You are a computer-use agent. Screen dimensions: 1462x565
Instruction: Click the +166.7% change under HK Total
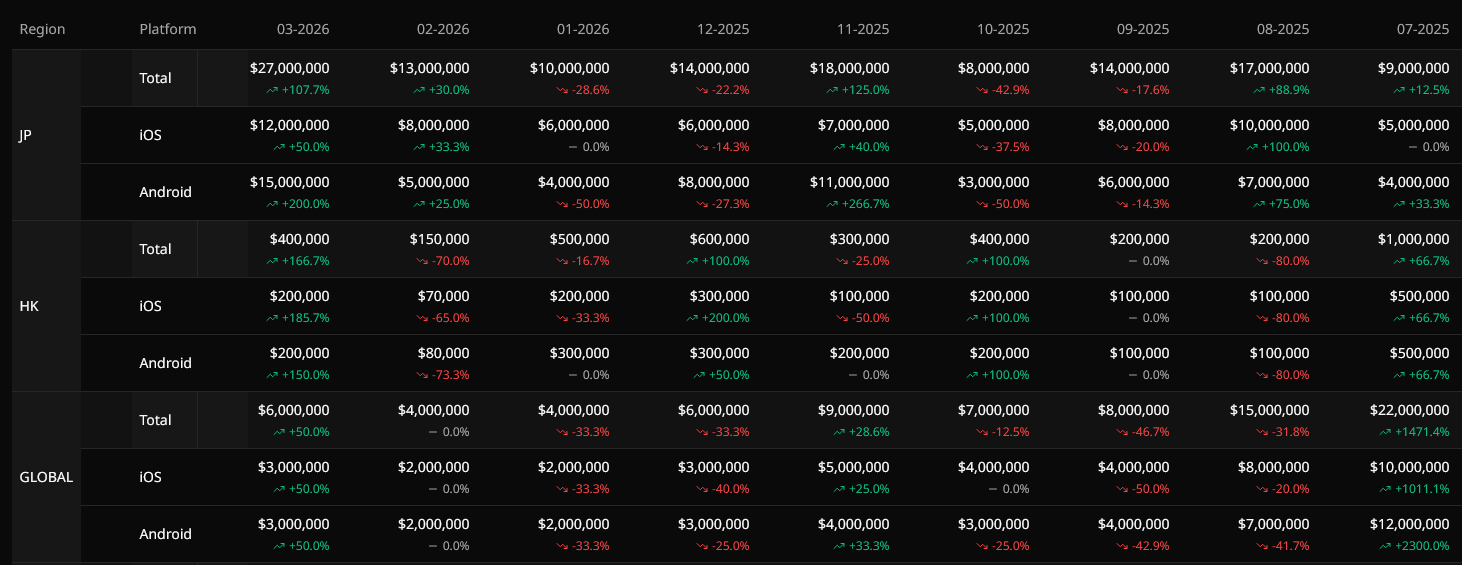point(298,261)
